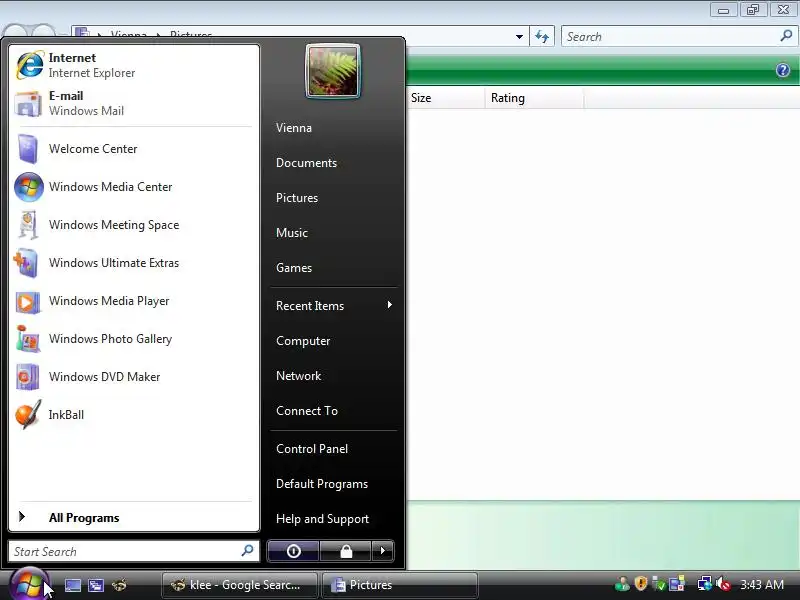Expand the Recent Items submenu arrow
800x600 pixels.
pos(390,305)
